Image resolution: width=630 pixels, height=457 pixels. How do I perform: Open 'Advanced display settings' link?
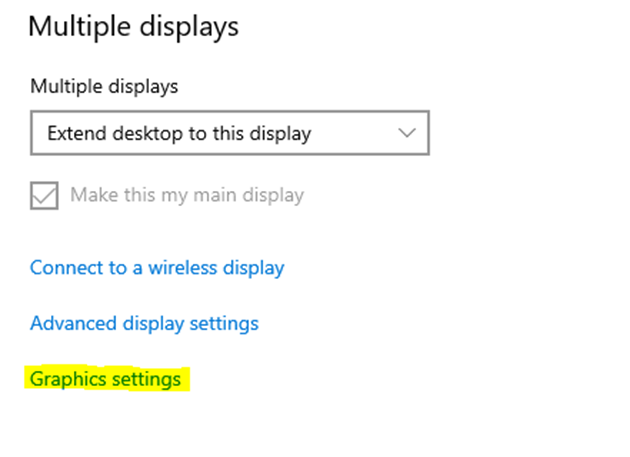(x=144, y=324)
